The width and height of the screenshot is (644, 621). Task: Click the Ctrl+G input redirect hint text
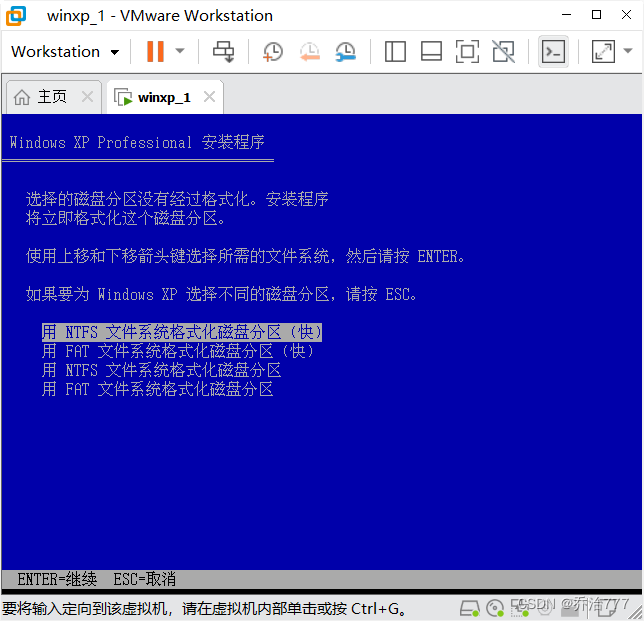click(x=205, y=609)
